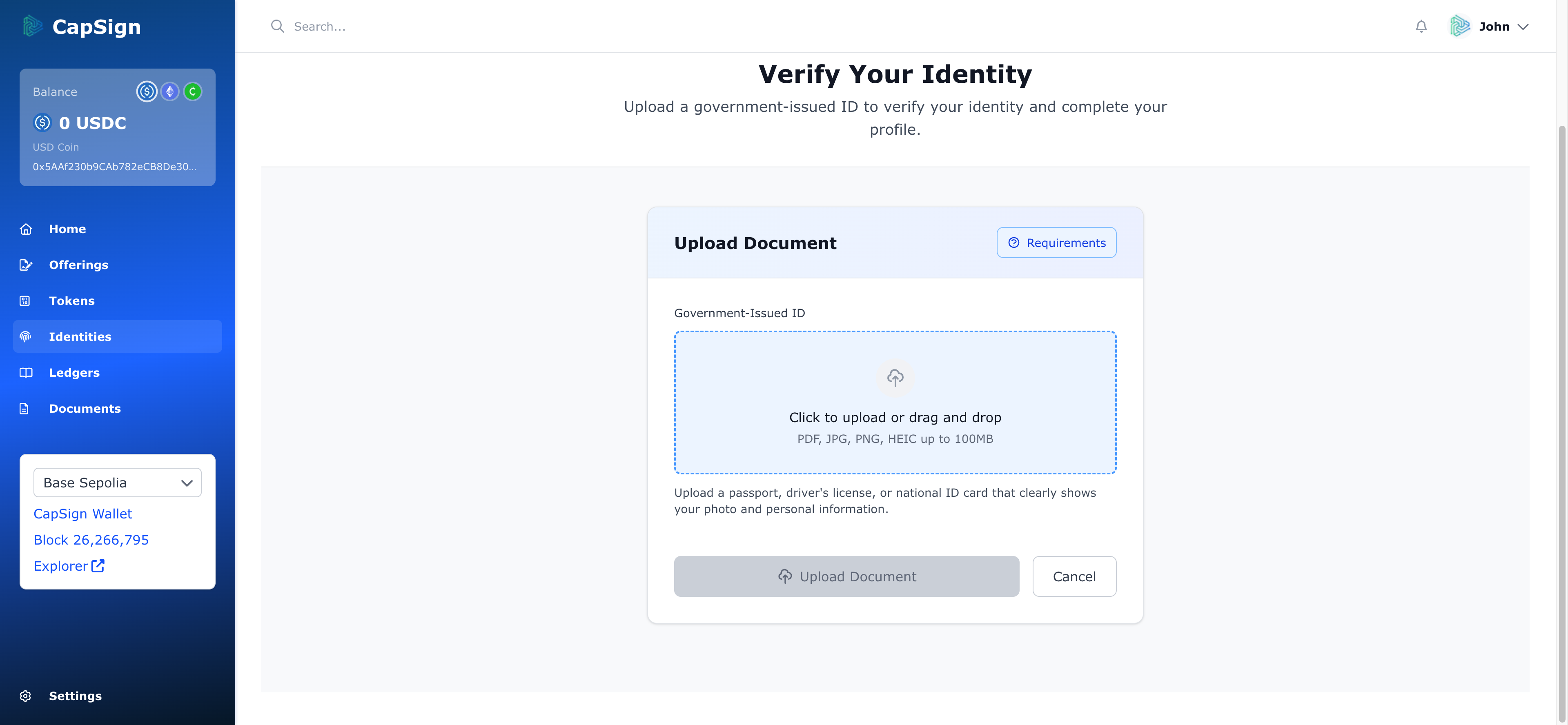1568x725 pixels.
Task: Click the cloud upload icon in drop zone
Action: click(x=895, y=378)
